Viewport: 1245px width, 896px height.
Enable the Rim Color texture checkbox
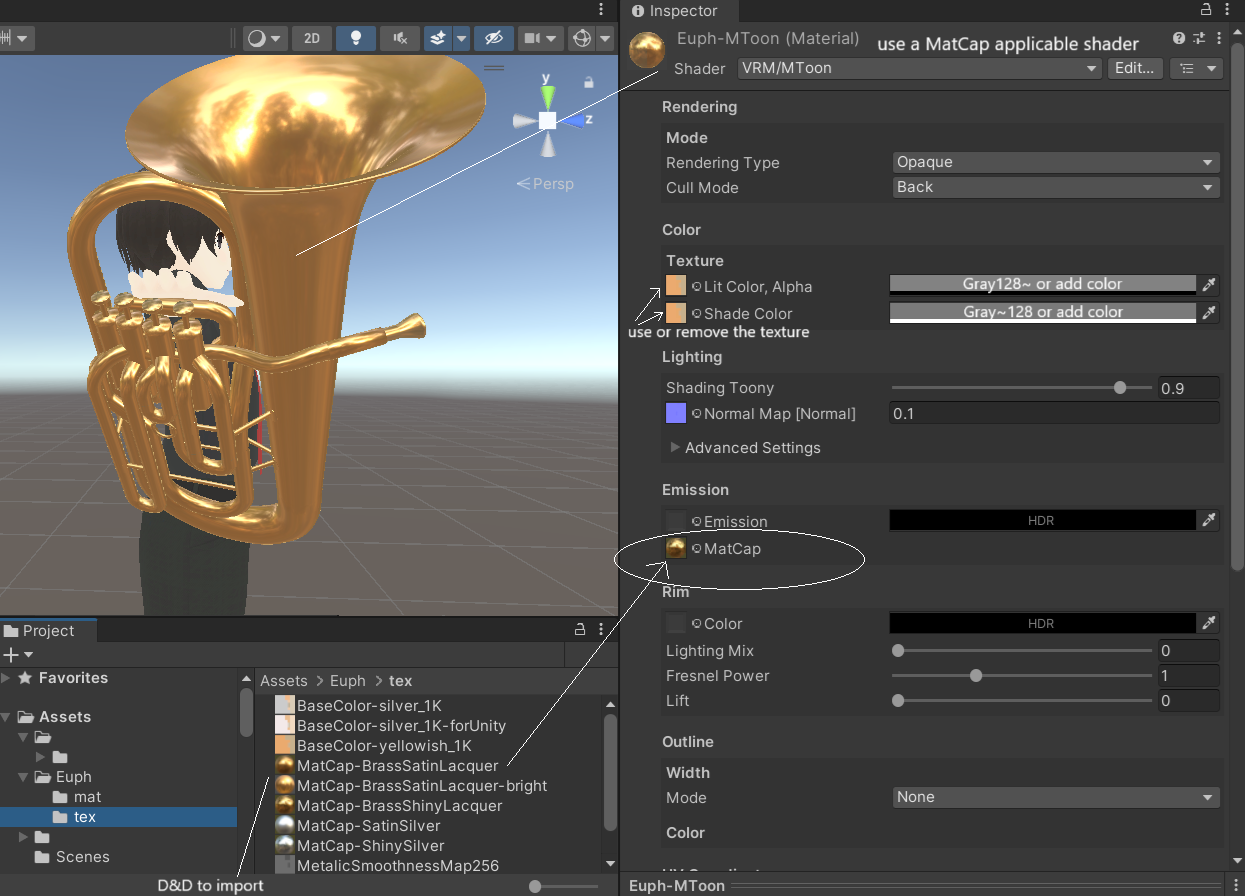pyautogui.click(x=675, y=622)
